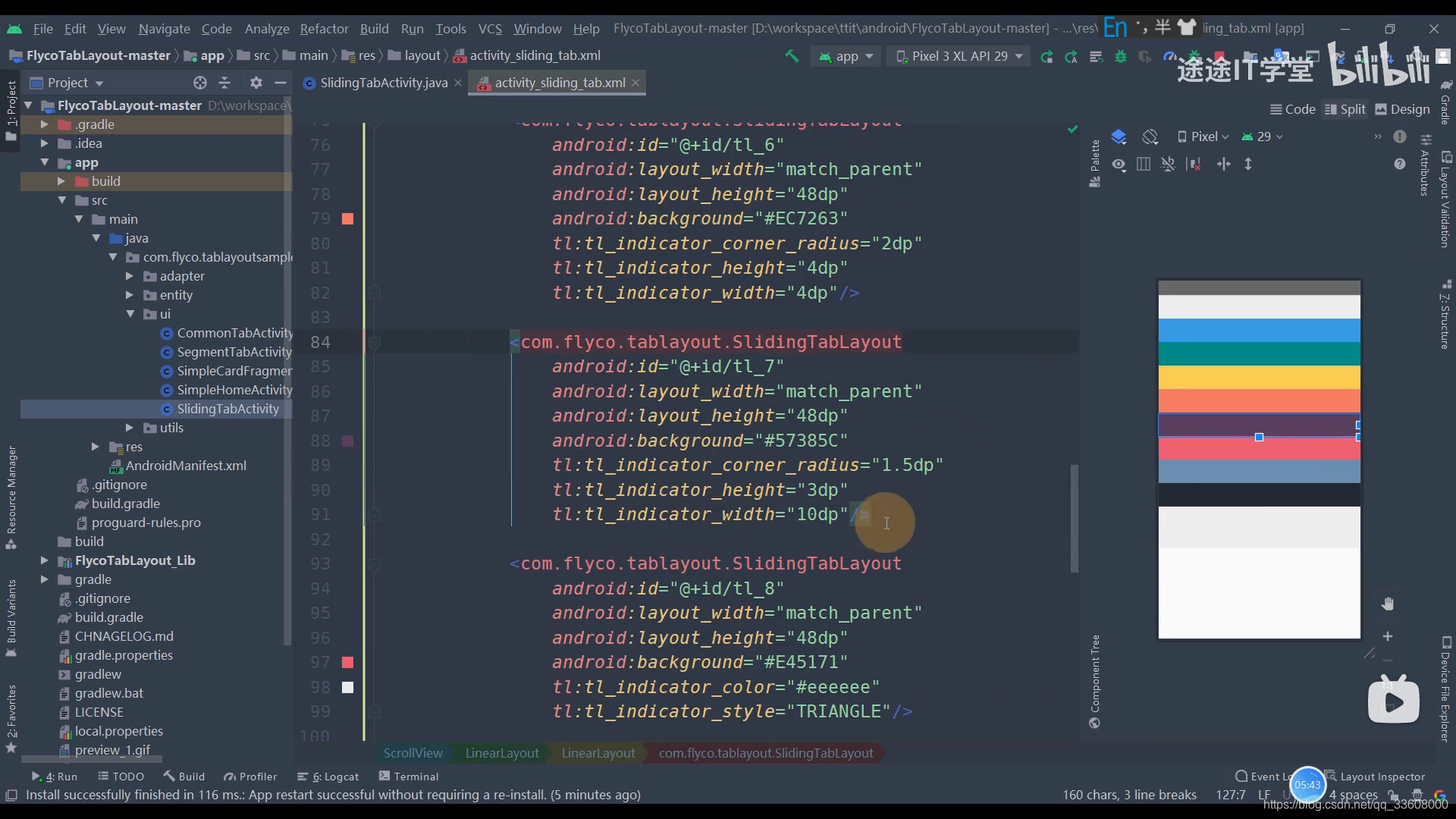Open the Refactor menu
Screen dimensions: 1456x819
pos(324,29)
